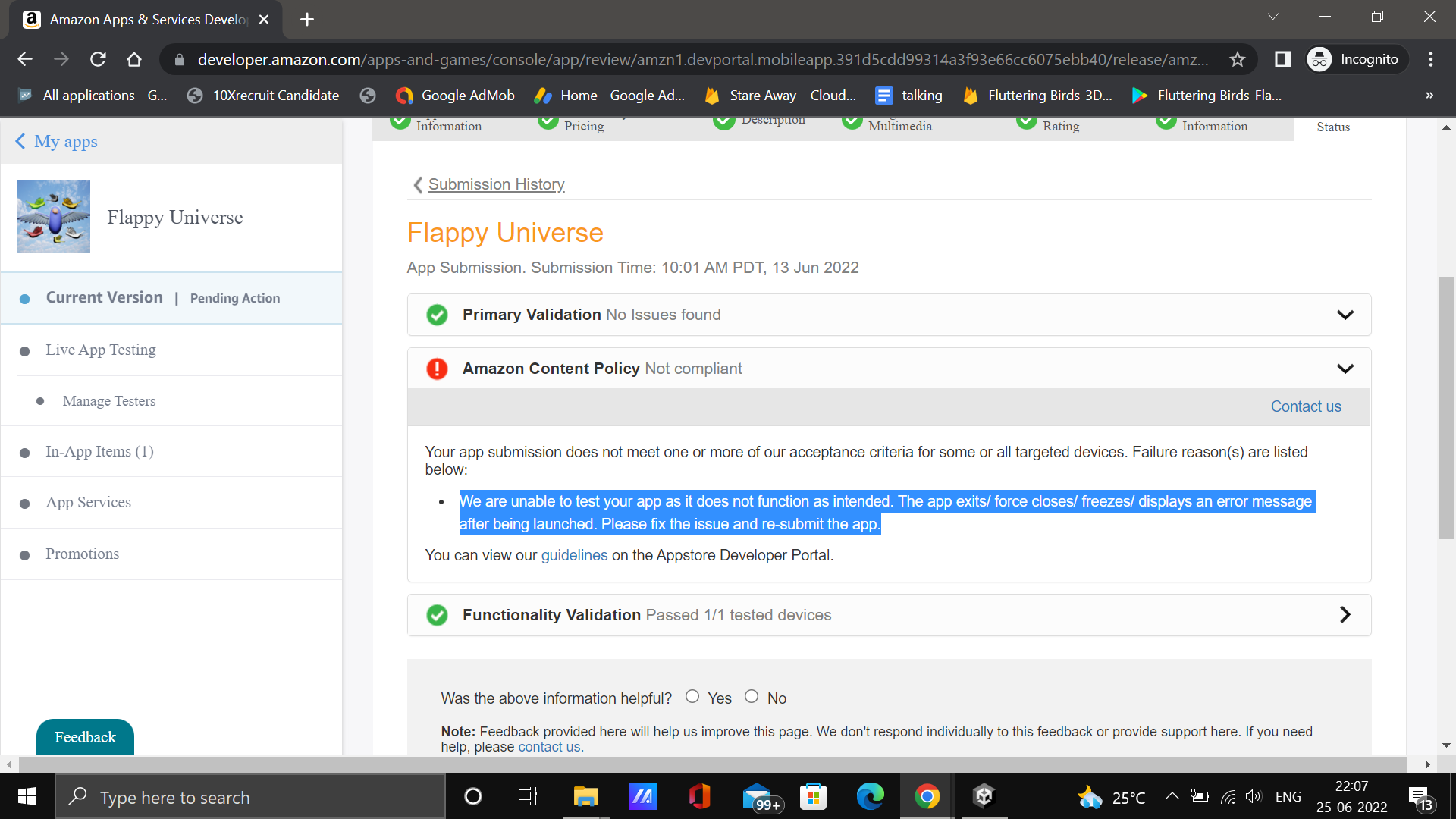1456x819 pixels.
Task: Open Live App Testing in sidebar
Action: (101, 350)
